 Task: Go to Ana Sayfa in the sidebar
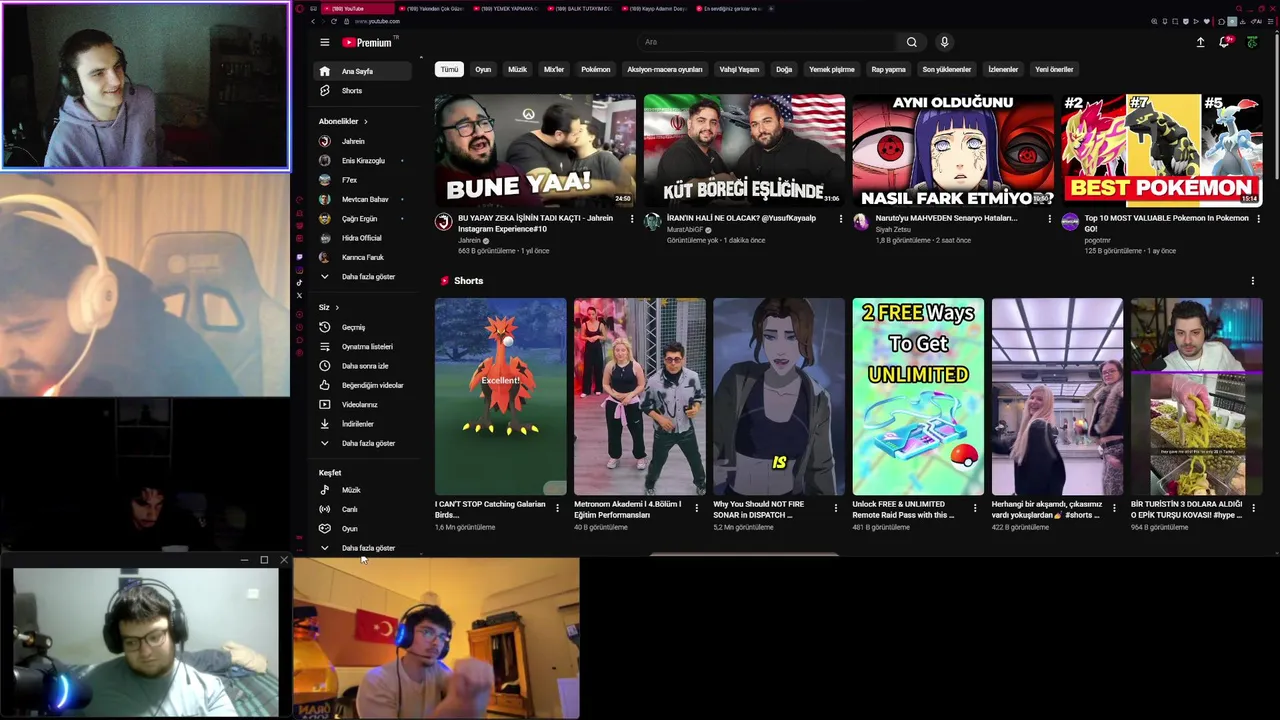click(362, 71)
